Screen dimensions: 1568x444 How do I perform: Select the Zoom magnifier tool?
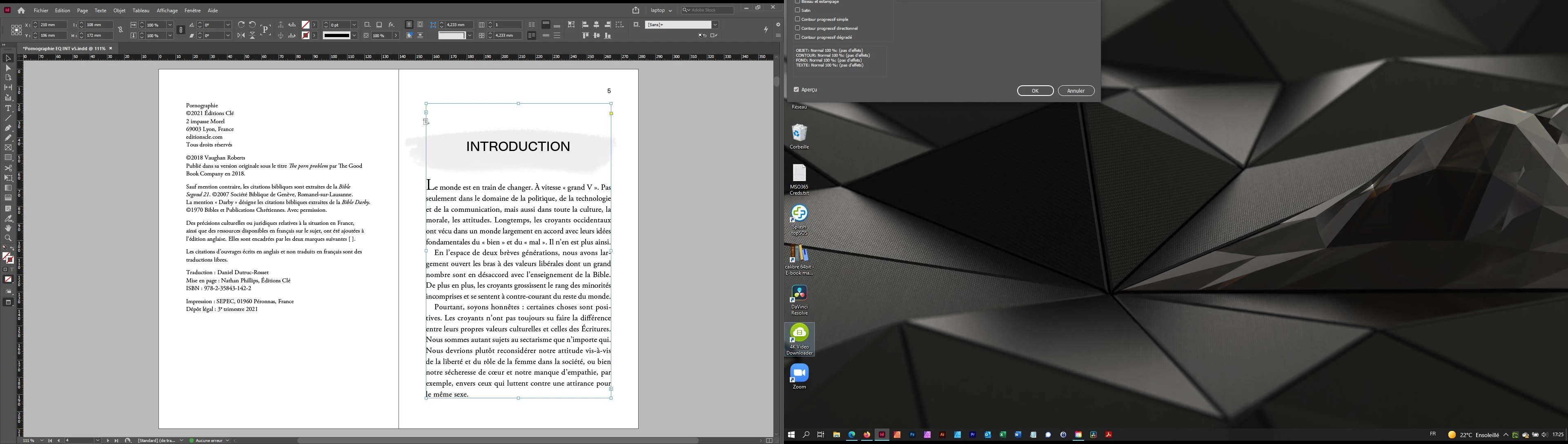pos(8,238)
